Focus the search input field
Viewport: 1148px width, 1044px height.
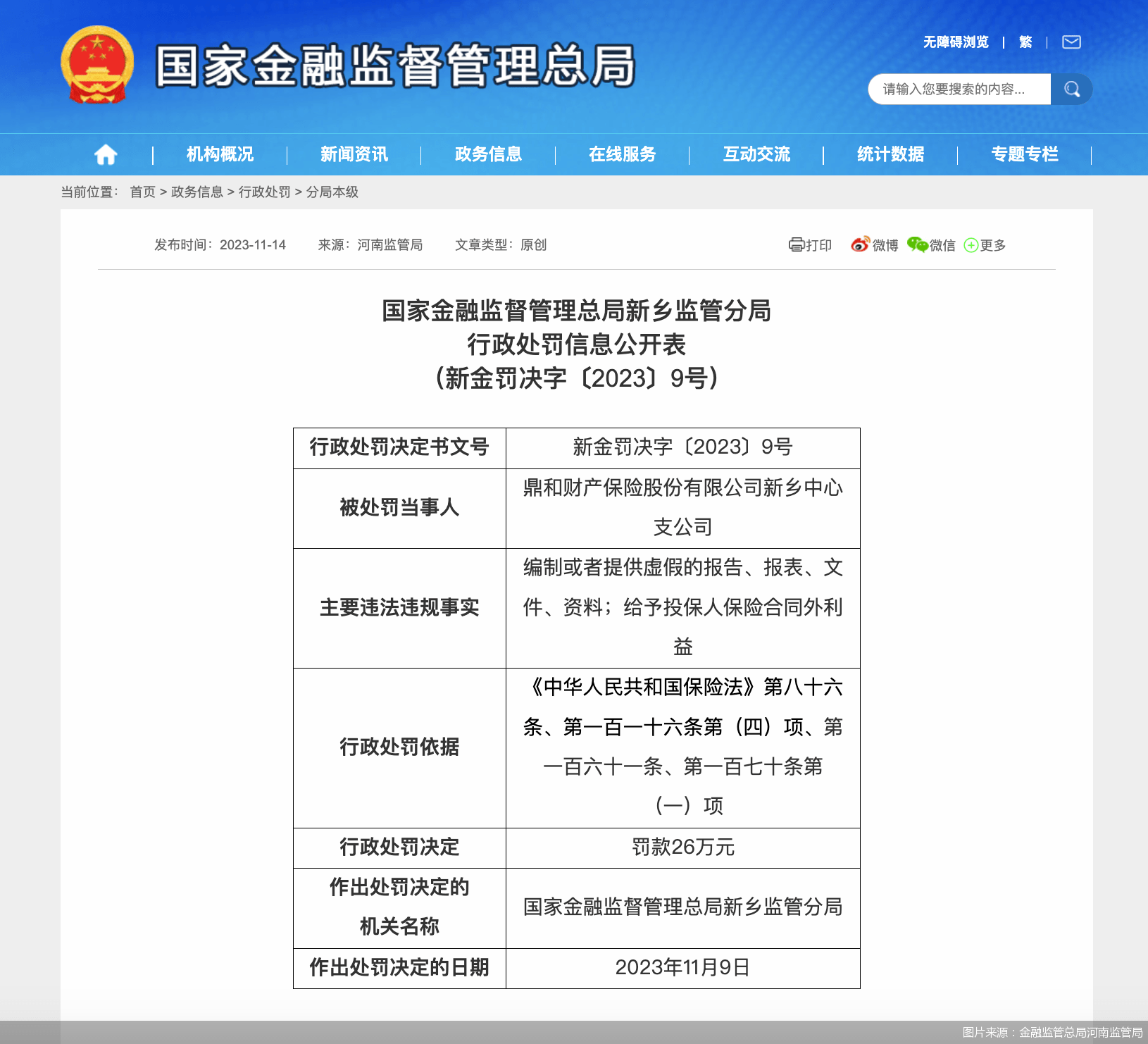[959, 89]
